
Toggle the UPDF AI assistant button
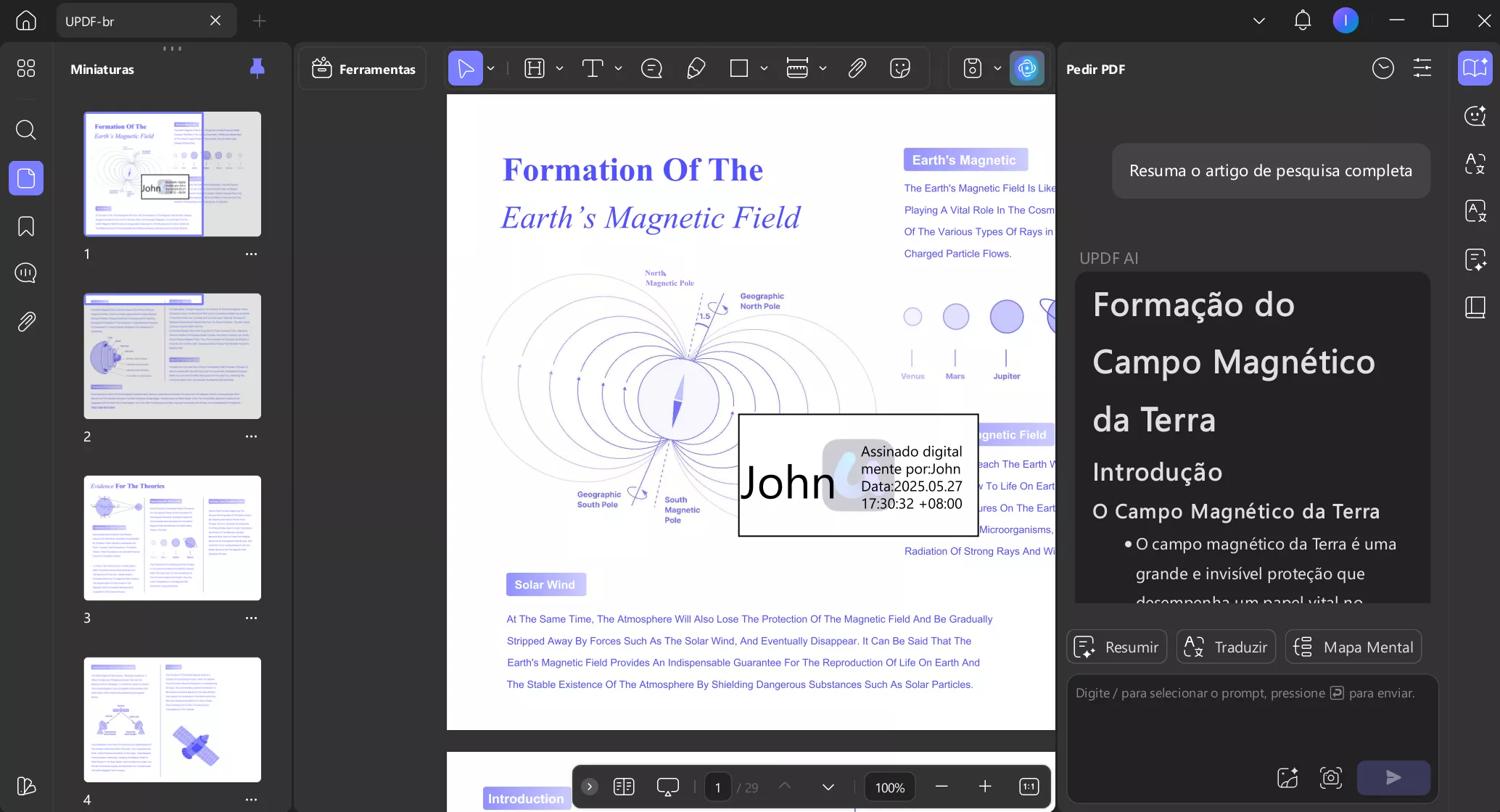[1026, 69]
